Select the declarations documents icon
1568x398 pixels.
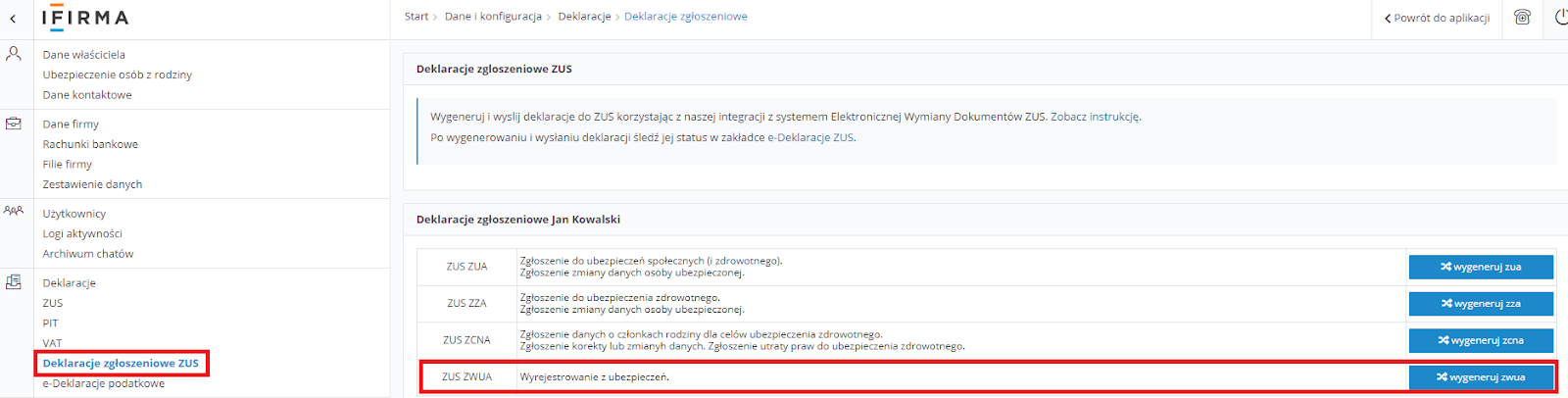click(x=14, y=282)
